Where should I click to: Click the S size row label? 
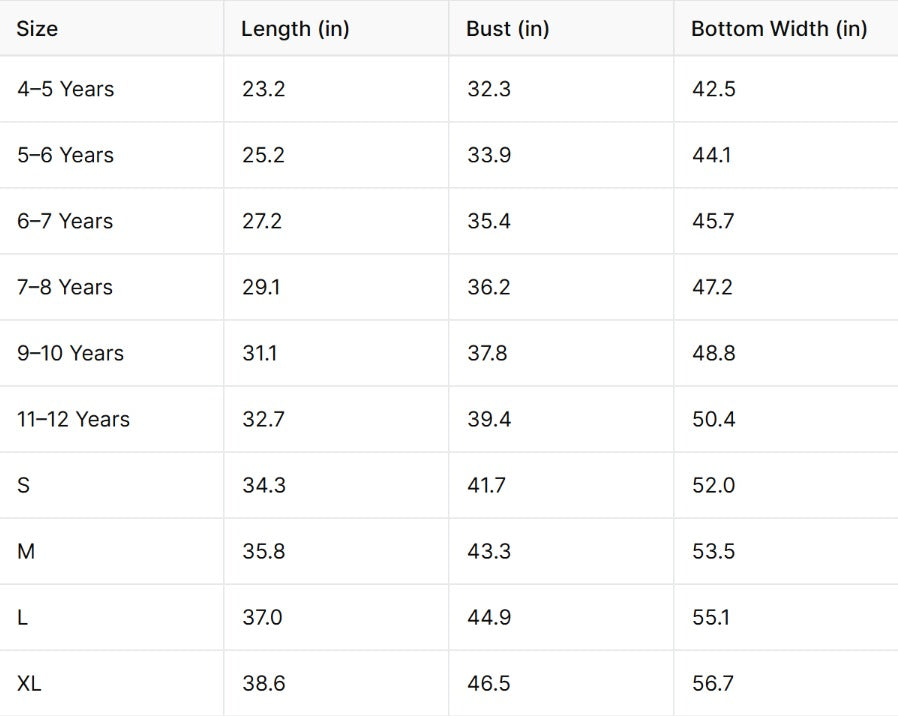click(23, 485)
